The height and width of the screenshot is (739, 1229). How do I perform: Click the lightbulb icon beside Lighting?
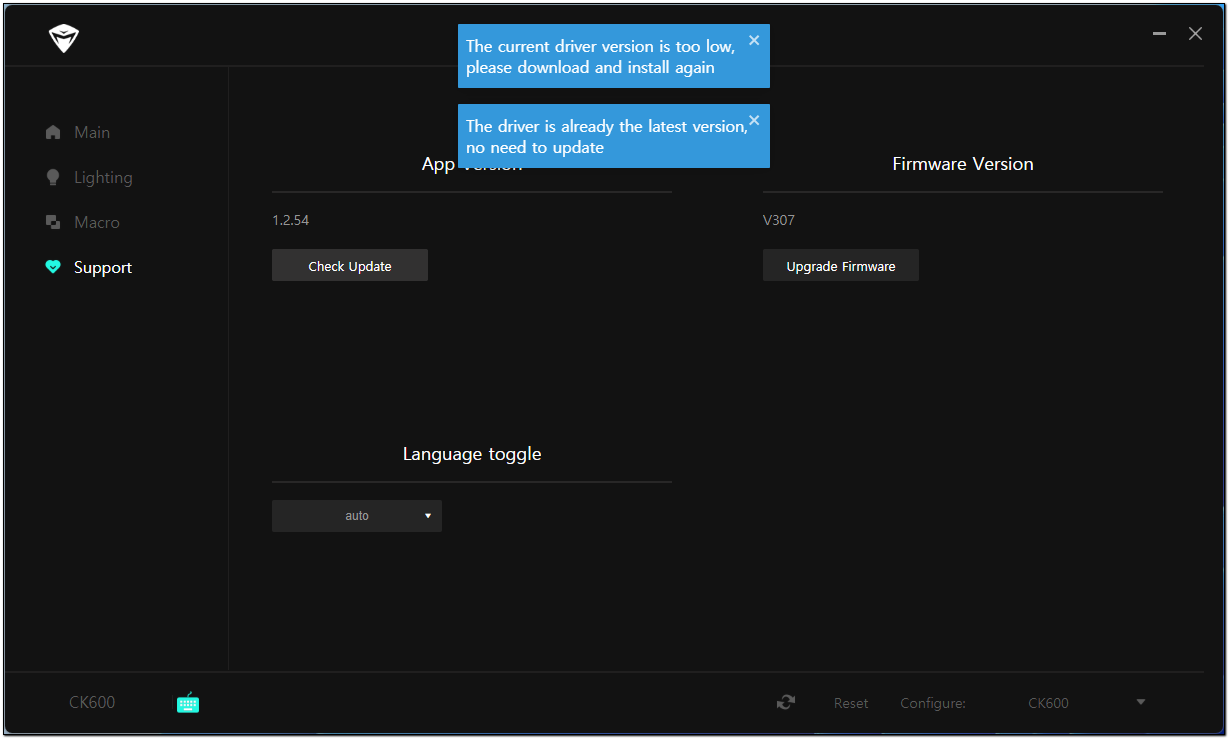(x=53, y=178)
